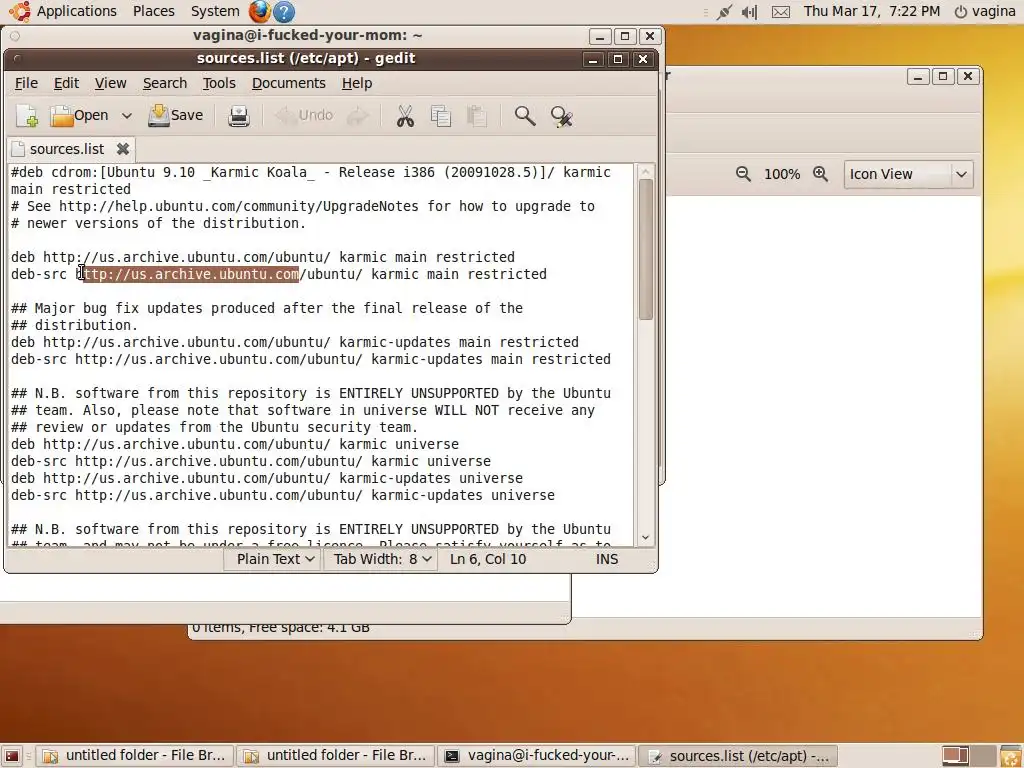Click the Open file button in gedit
Image resolution: width=1024 pixels, height=768 pixels.
[x=79, y=116]
